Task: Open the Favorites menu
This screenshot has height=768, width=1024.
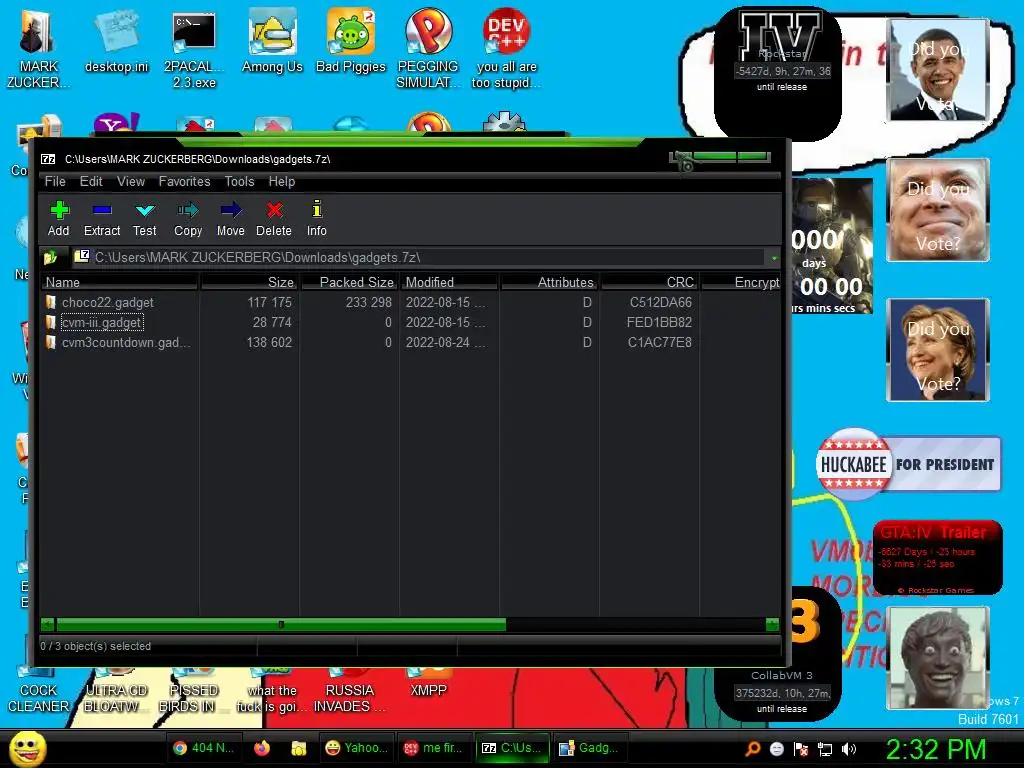Action: [184, 182]
